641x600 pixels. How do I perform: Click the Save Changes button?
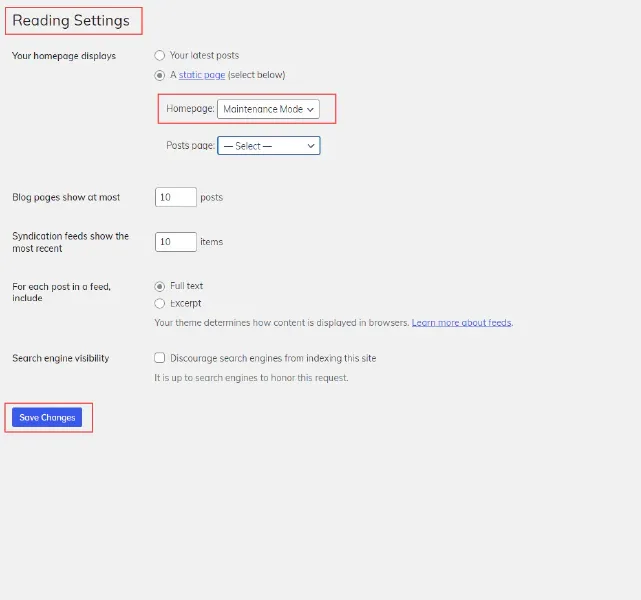pyautogui.click(x=47, y=417)
